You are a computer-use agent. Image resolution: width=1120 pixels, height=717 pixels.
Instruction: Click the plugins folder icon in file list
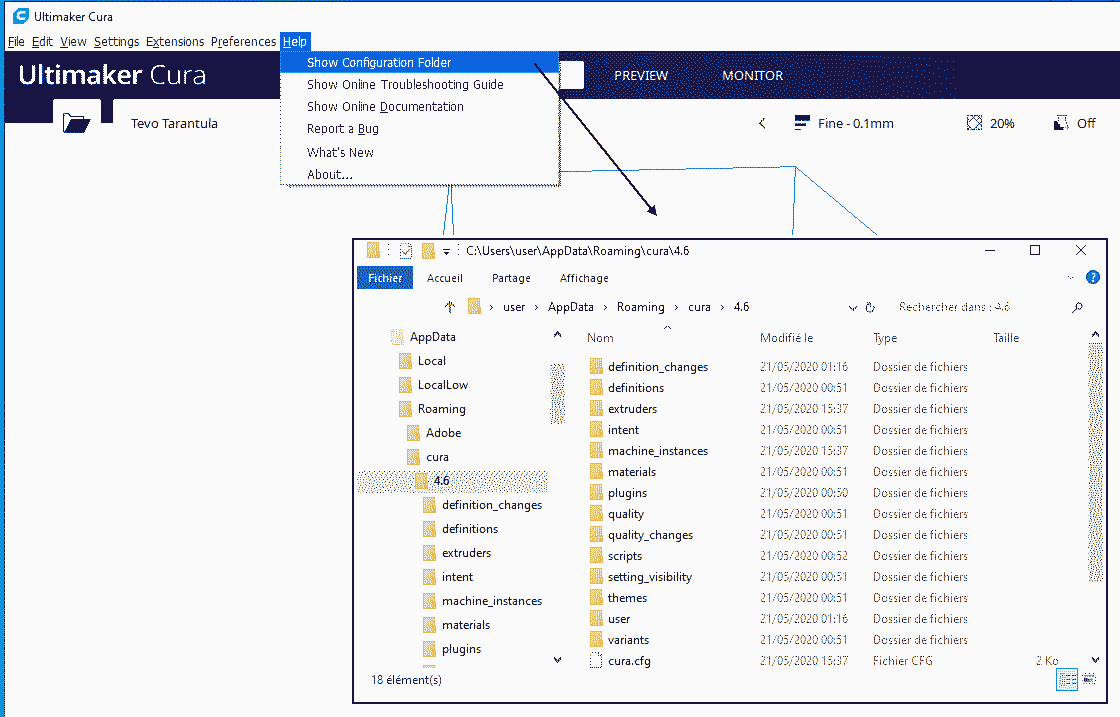coord(596,493)
